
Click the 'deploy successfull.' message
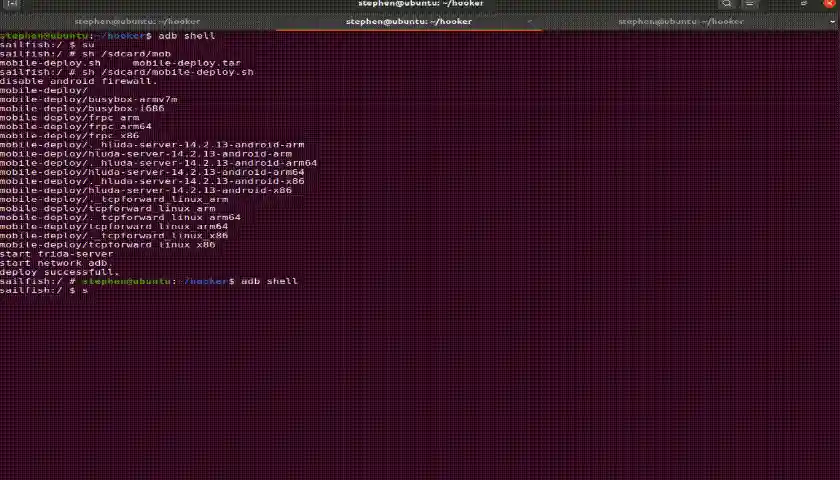click(59, 272)
